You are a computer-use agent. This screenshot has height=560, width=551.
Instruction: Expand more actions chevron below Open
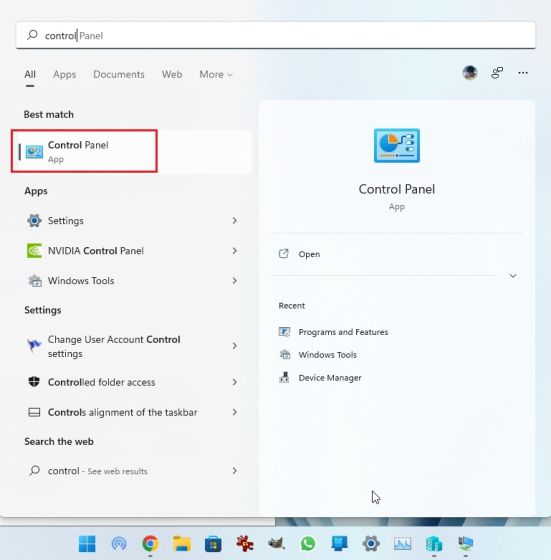(513, 276)
